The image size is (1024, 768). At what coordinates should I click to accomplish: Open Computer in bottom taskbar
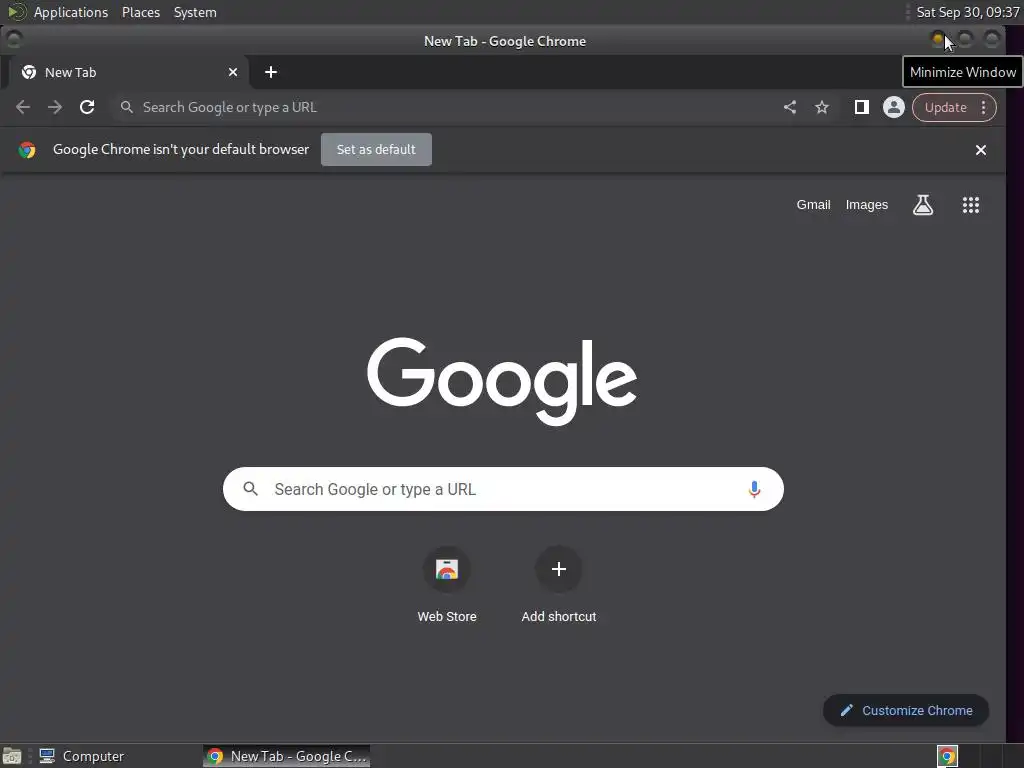tap(81, 756)
